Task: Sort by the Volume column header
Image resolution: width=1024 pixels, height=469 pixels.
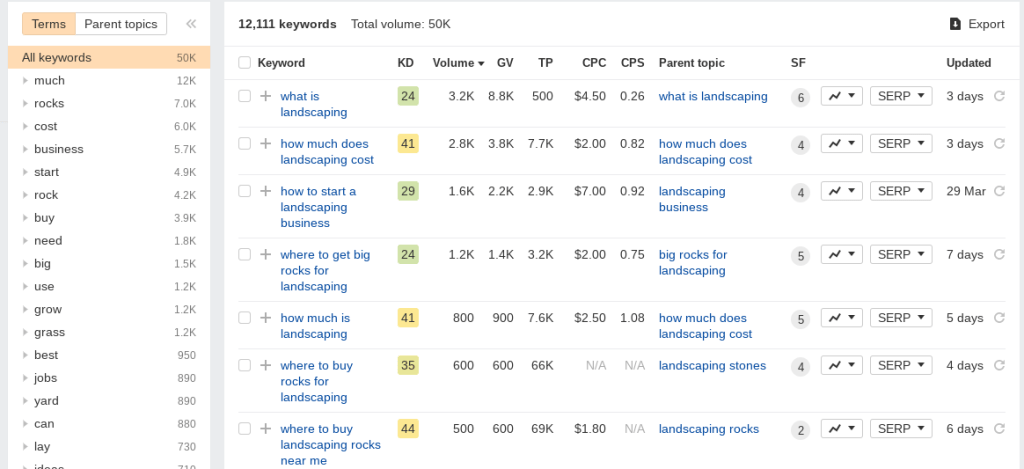Action: pyautogui.click(x=458, y=63)
